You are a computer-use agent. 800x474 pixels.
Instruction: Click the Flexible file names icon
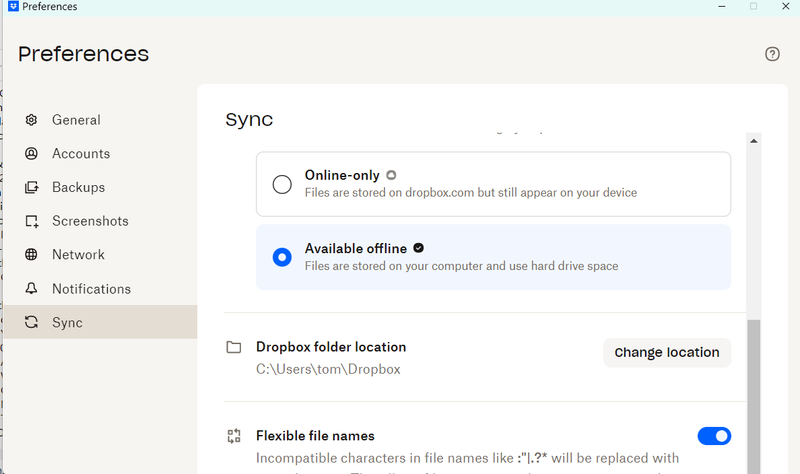coord(234,436)
